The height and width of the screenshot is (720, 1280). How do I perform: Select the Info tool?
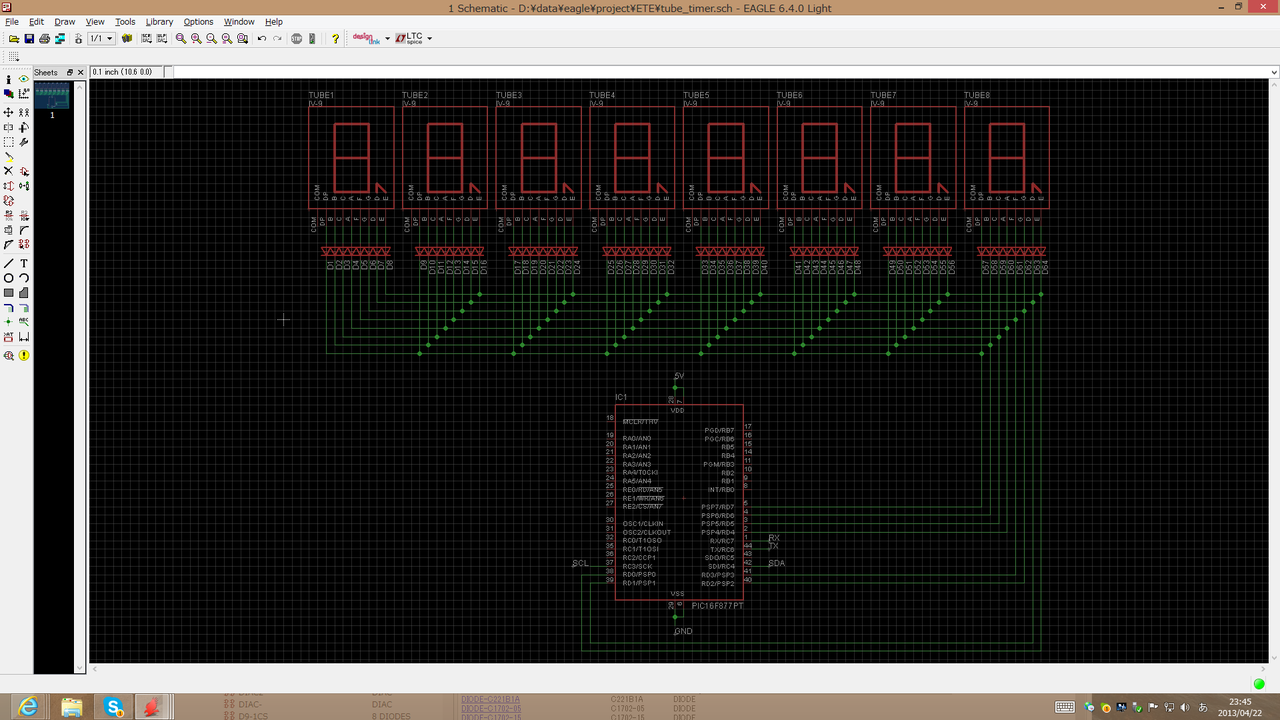[8, 79]
